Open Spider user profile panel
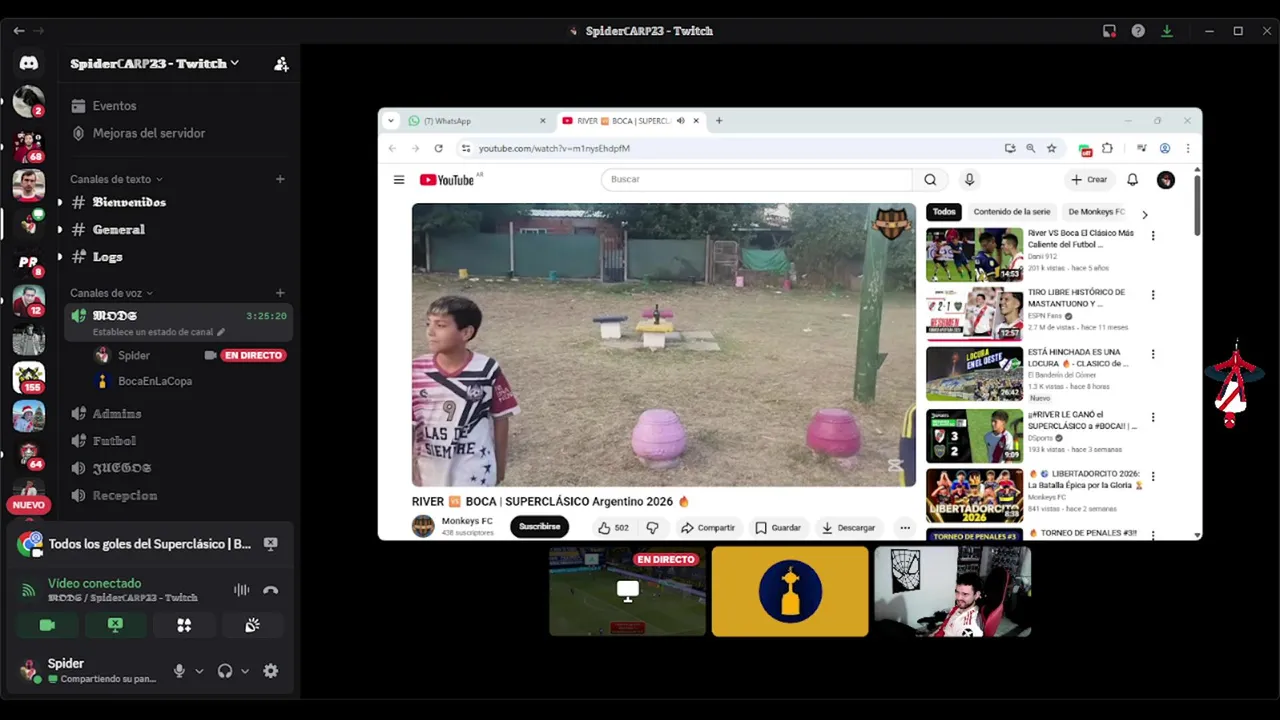The image size is (1280, 720). click(88, 670)
